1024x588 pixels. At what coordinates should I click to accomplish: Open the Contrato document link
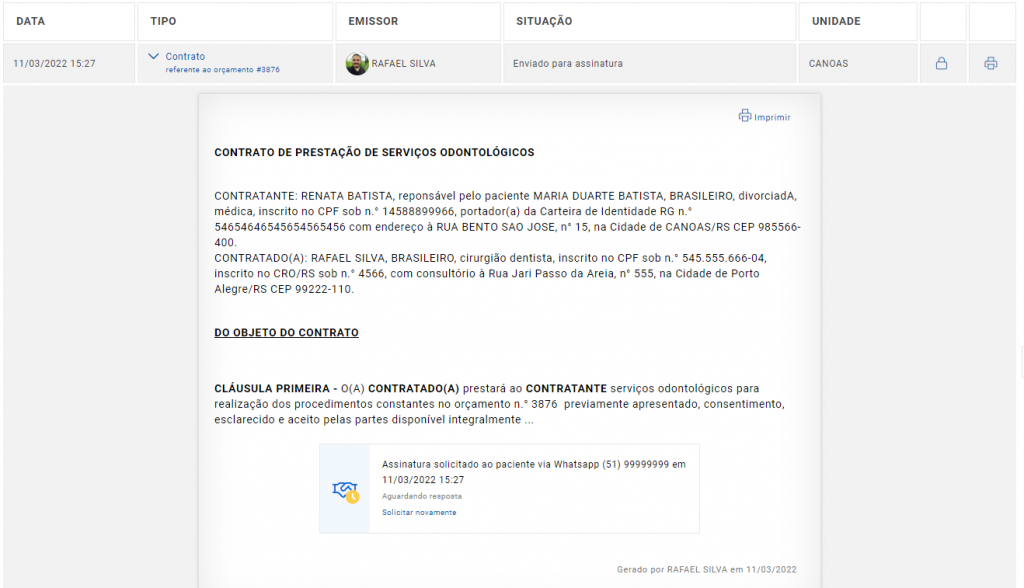pos(185,57)
